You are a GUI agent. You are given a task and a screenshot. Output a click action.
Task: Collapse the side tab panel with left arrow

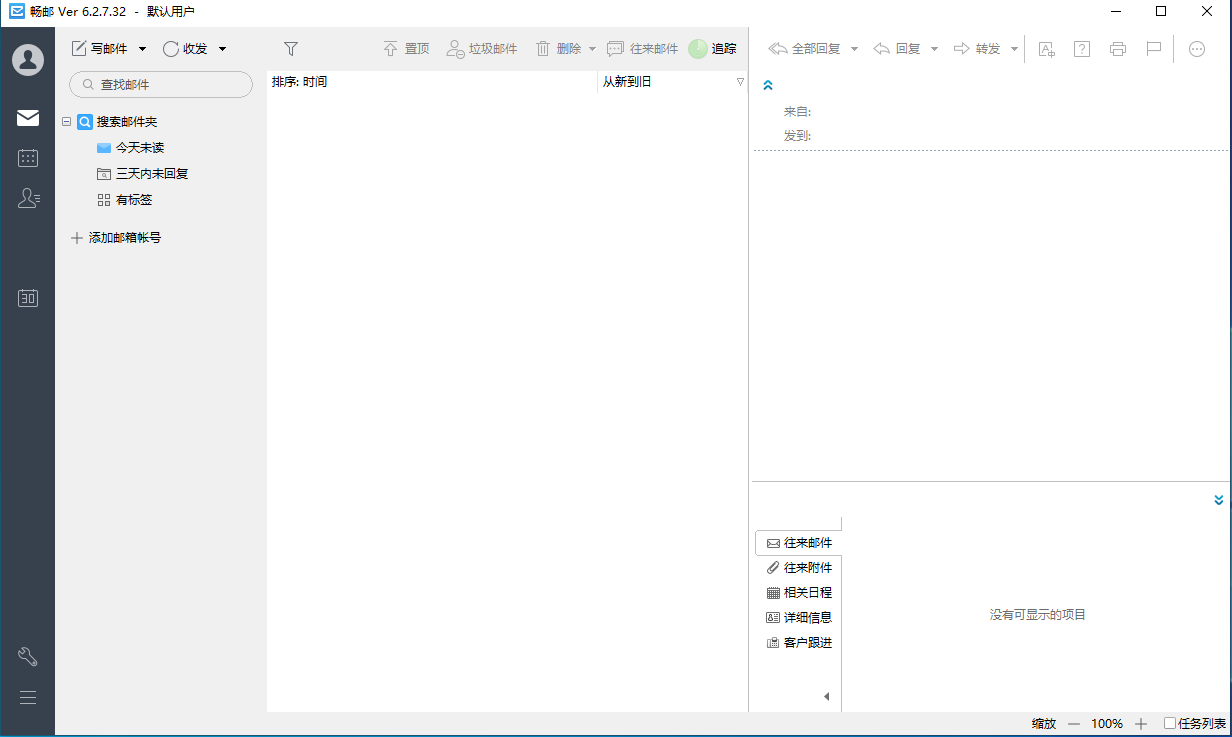click(826, 697)
